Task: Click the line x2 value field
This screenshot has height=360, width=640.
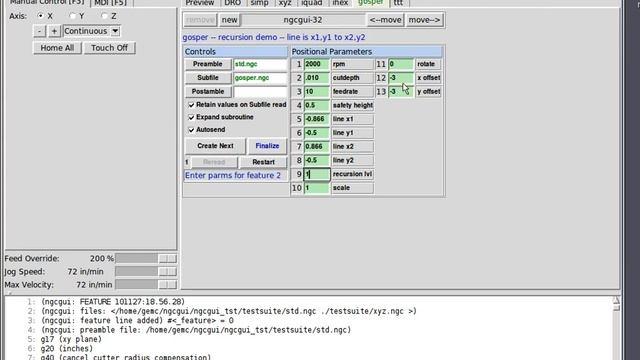Action: tap(317, 147)
